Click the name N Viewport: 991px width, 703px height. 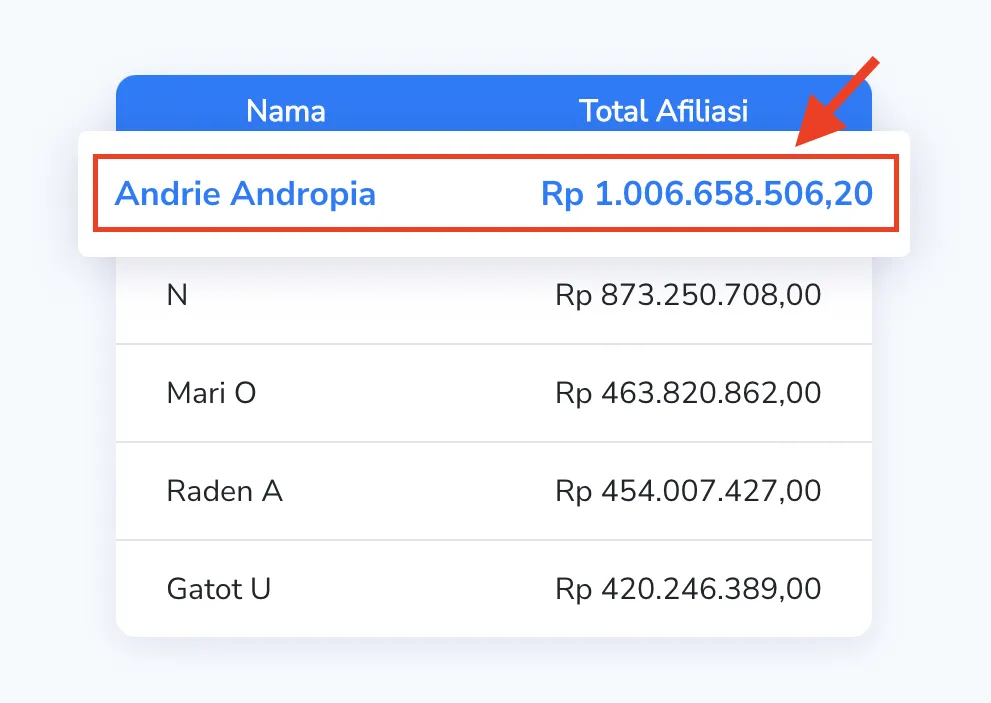(x=177, y=295)
